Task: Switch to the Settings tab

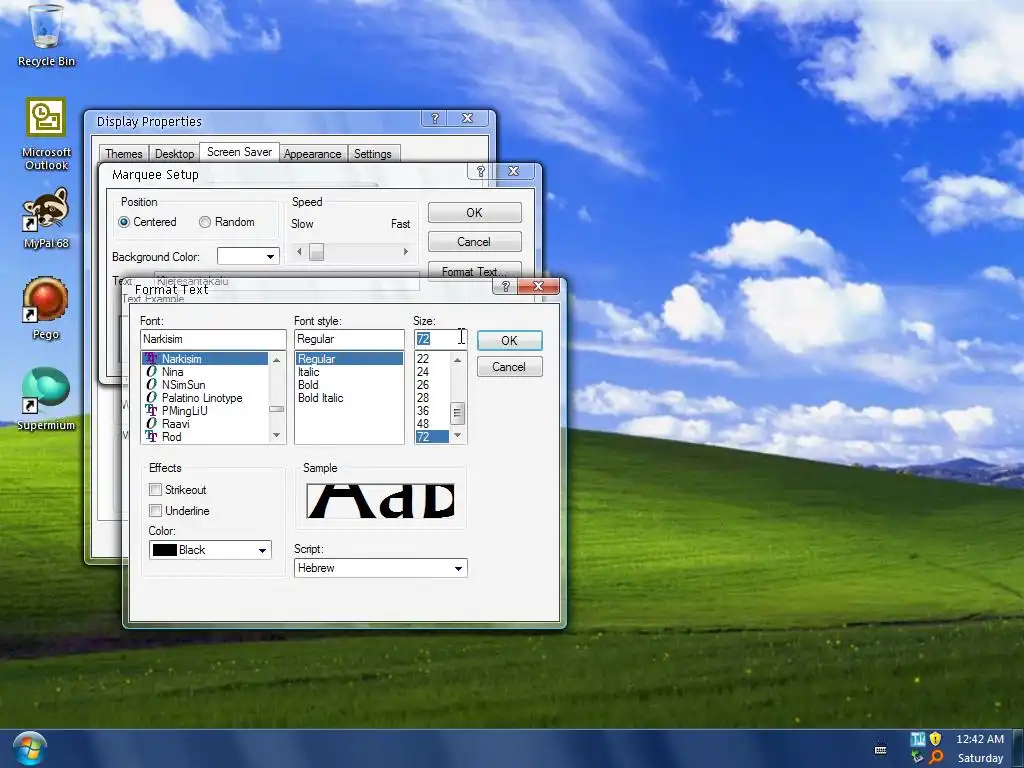Action: 373,154
